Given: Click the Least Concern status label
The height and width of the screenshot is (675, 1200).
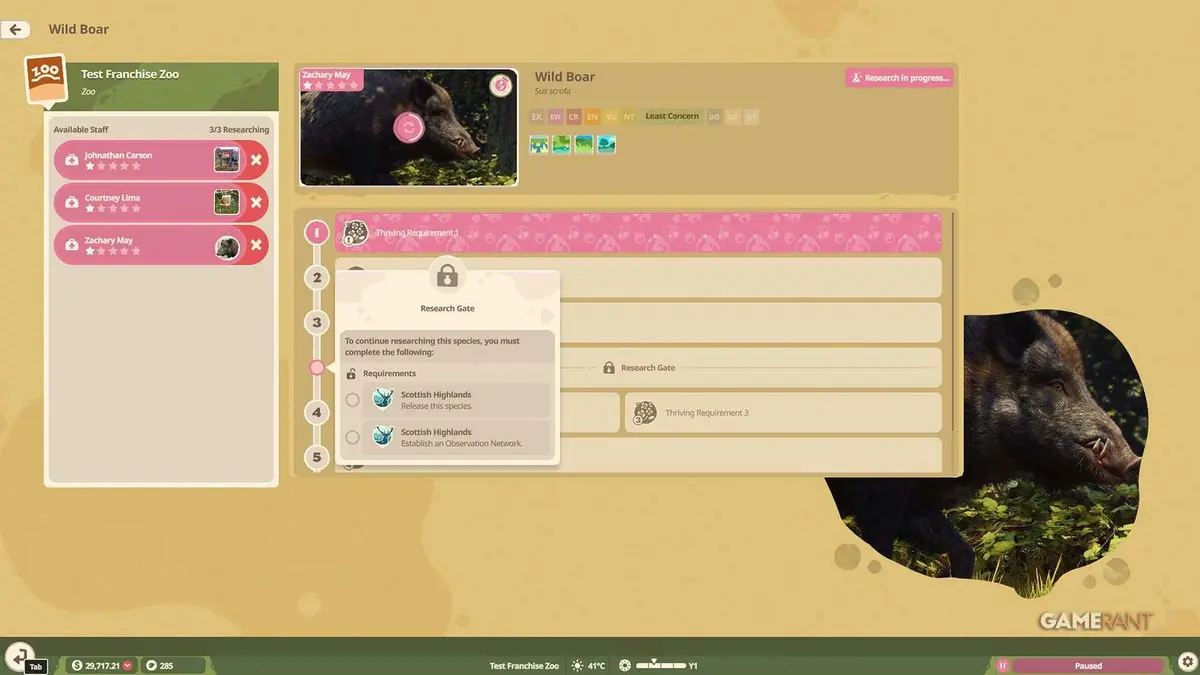Looking at the screenshot, I should 672,117.
